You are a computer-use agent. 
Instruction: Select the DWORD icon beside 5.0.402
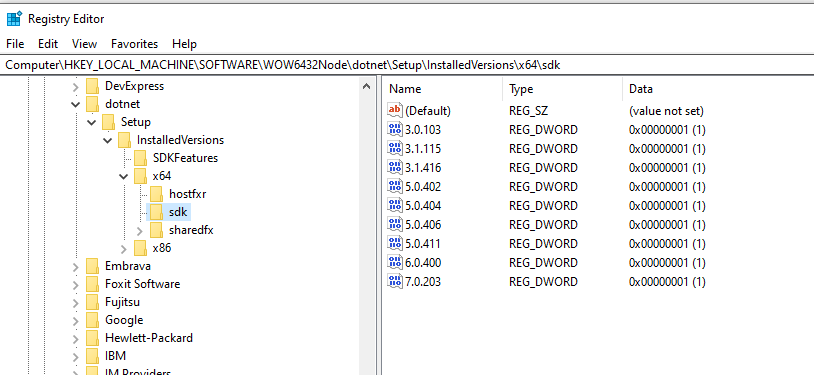395,186
